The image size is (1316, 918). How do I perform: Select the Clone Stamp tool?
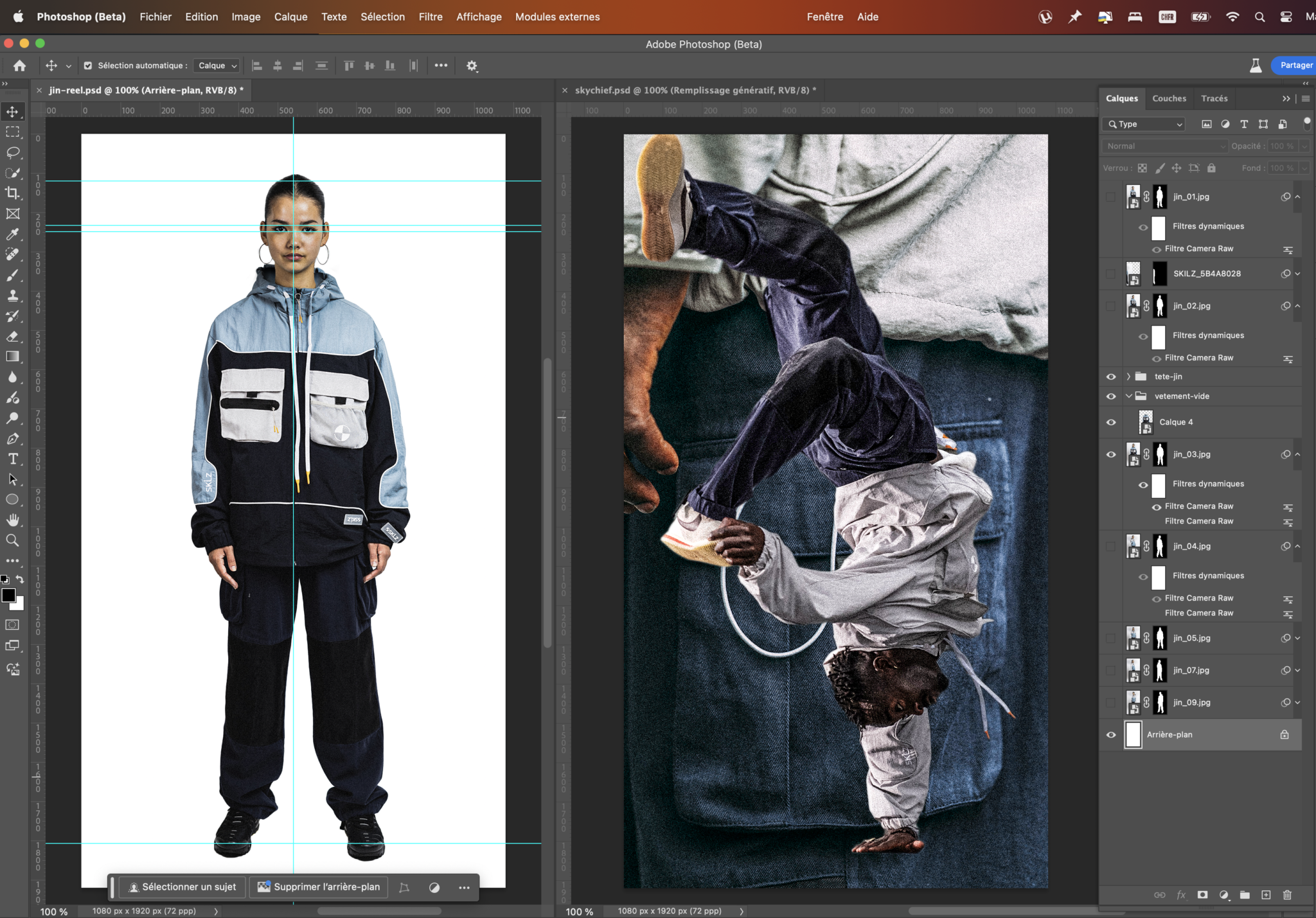click(12, 296)
